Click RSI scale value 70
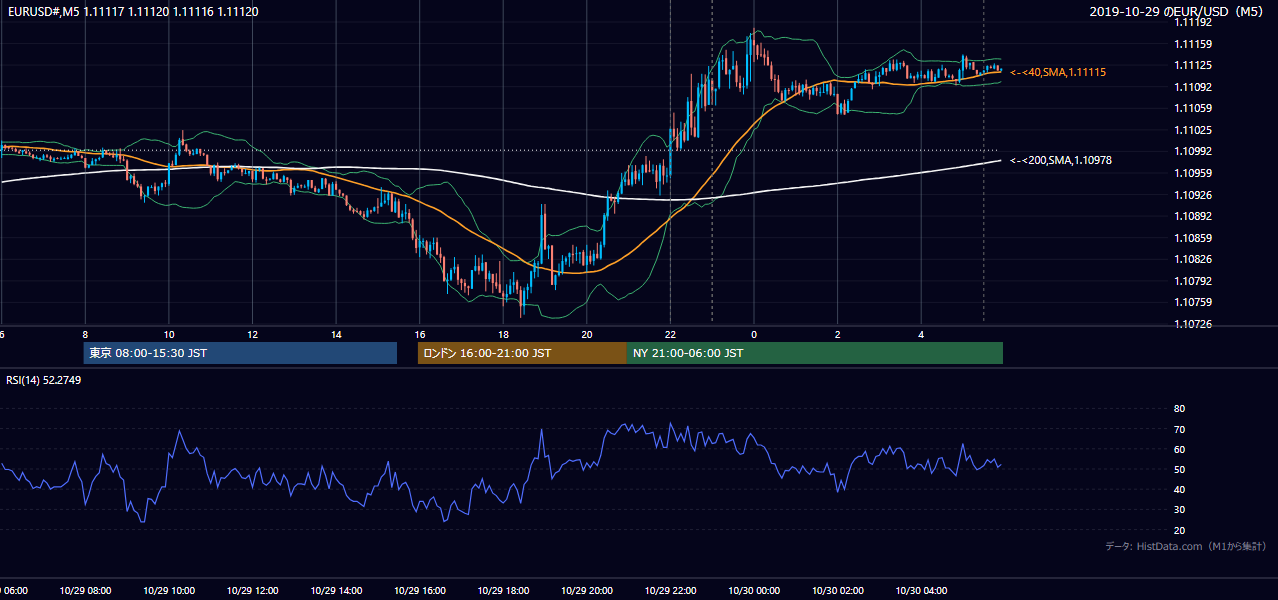Image resolution: width=1278 pixels, height=600 pixels. [x=1179, y=430]
